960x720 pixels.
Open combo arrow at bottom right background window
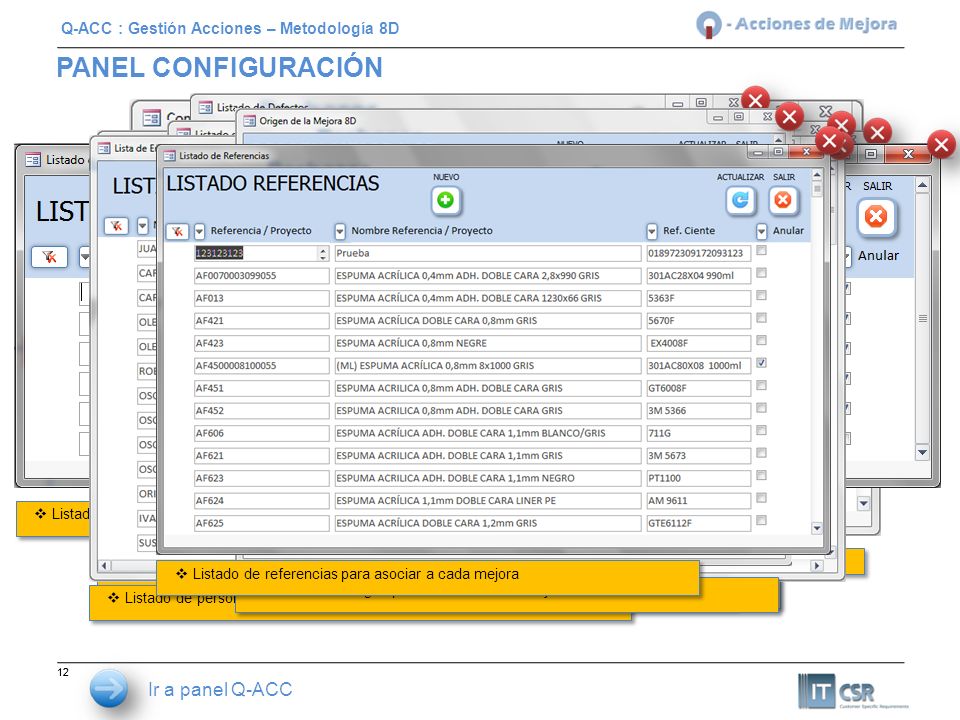coord(863,504)
